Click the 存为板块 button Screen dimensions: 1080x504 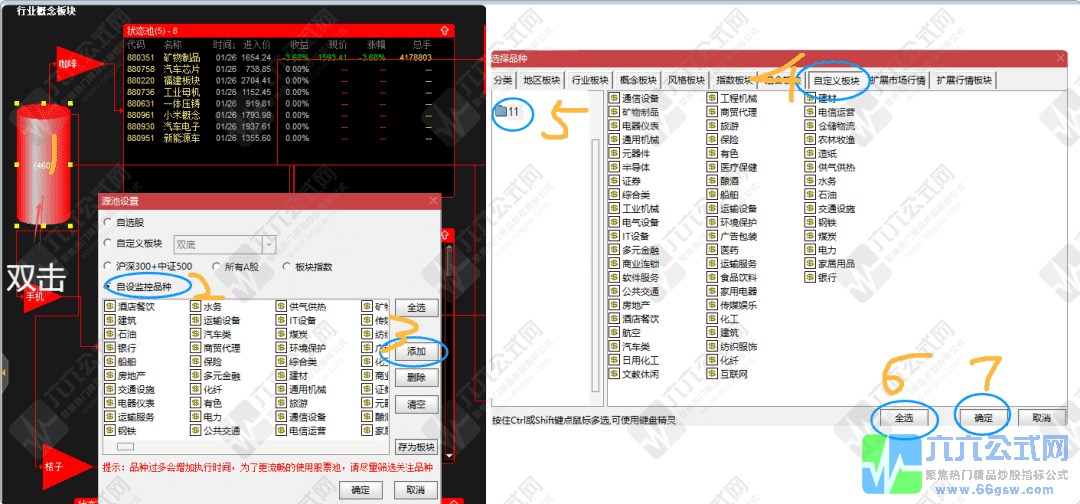tap(417, 446)
